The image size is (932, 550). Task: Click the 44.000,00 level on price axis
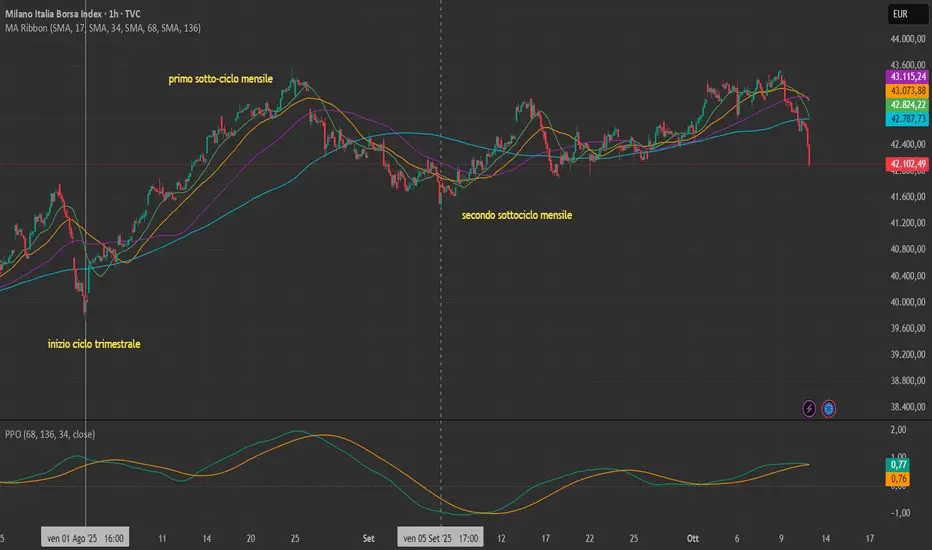point(908,39)
